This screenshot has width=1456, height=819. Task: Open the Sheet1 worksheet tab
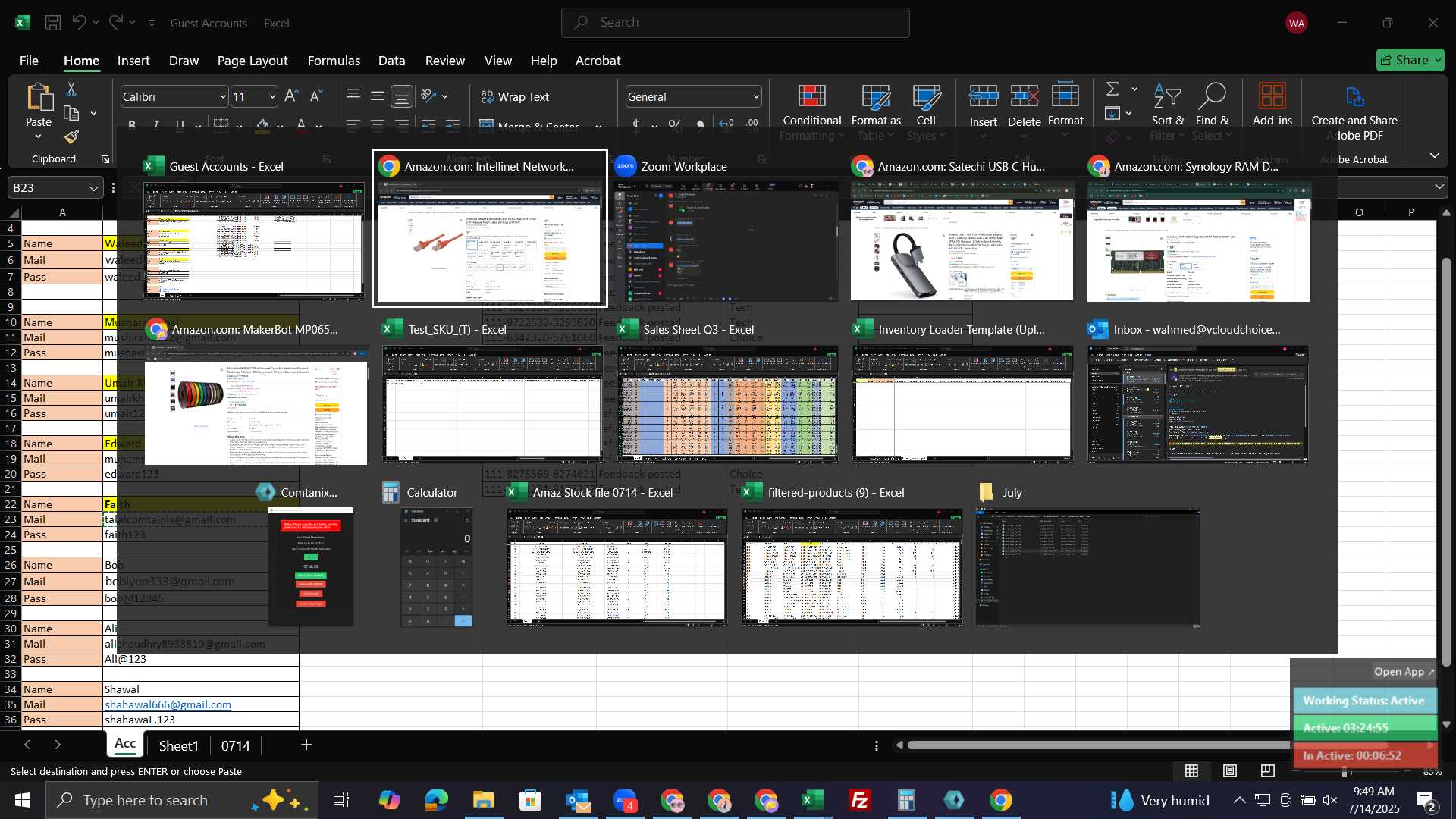tap(178, 745)
